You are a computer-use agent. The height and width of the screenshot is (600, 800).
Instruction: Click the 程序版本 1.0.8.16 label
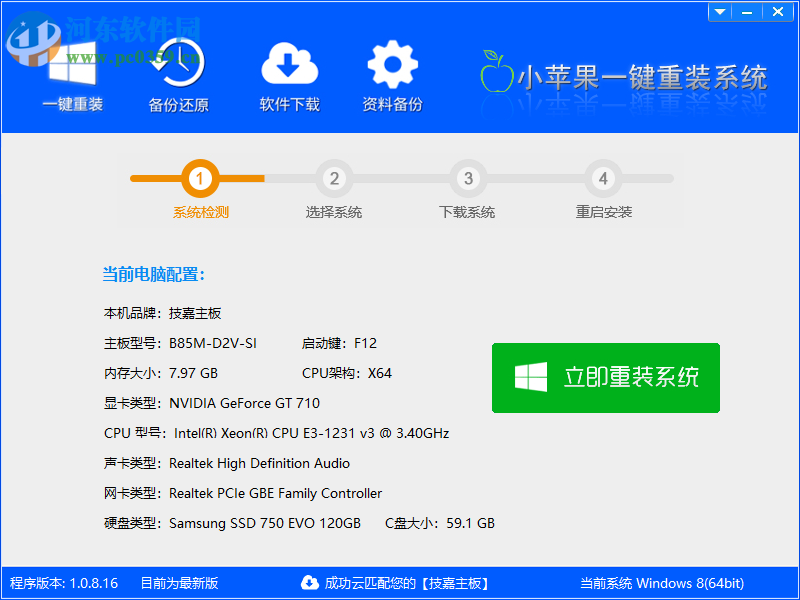point(63,583)
